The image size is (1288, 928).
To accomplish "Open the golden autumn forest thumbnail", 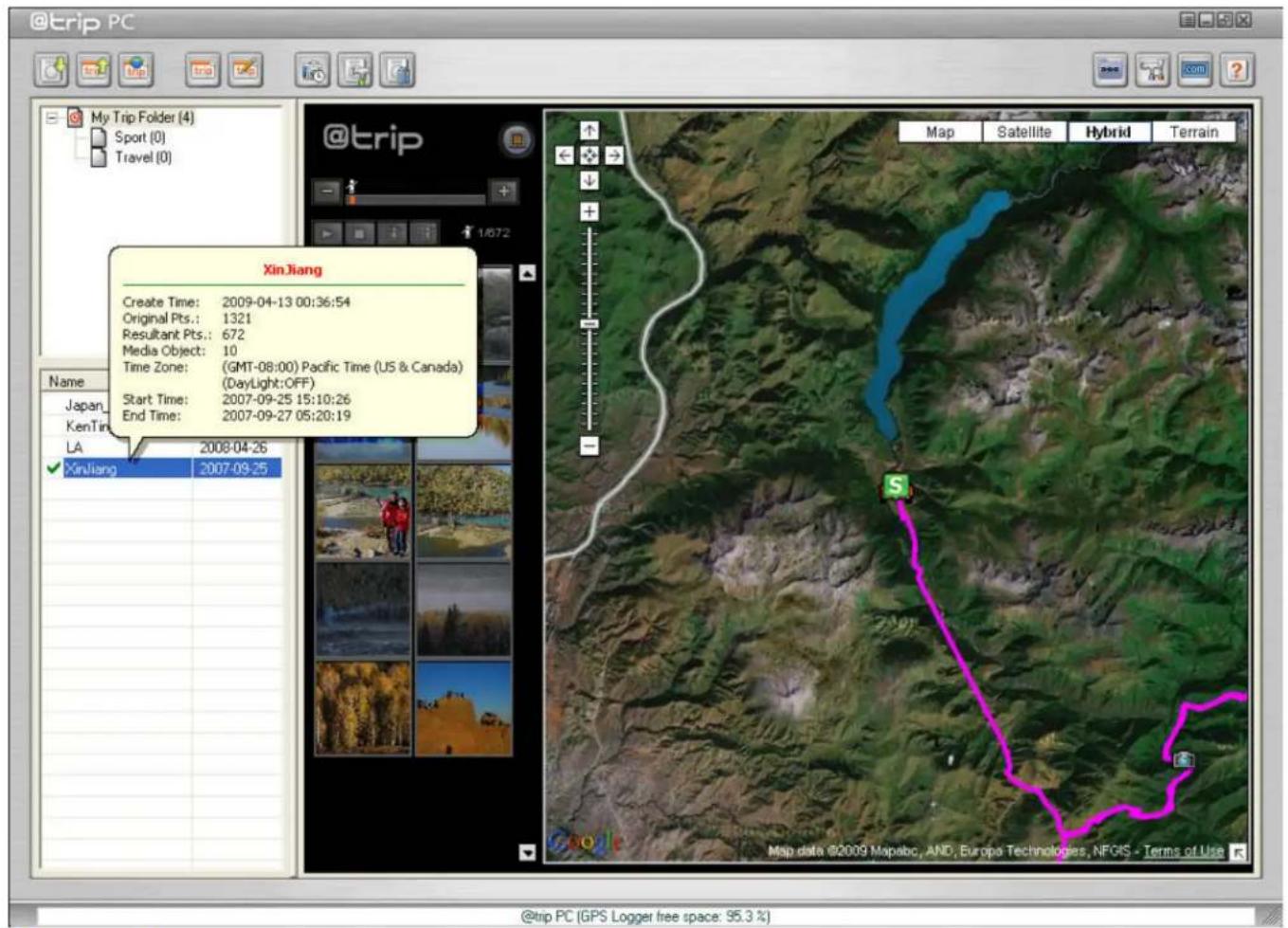I will (363, 708).
